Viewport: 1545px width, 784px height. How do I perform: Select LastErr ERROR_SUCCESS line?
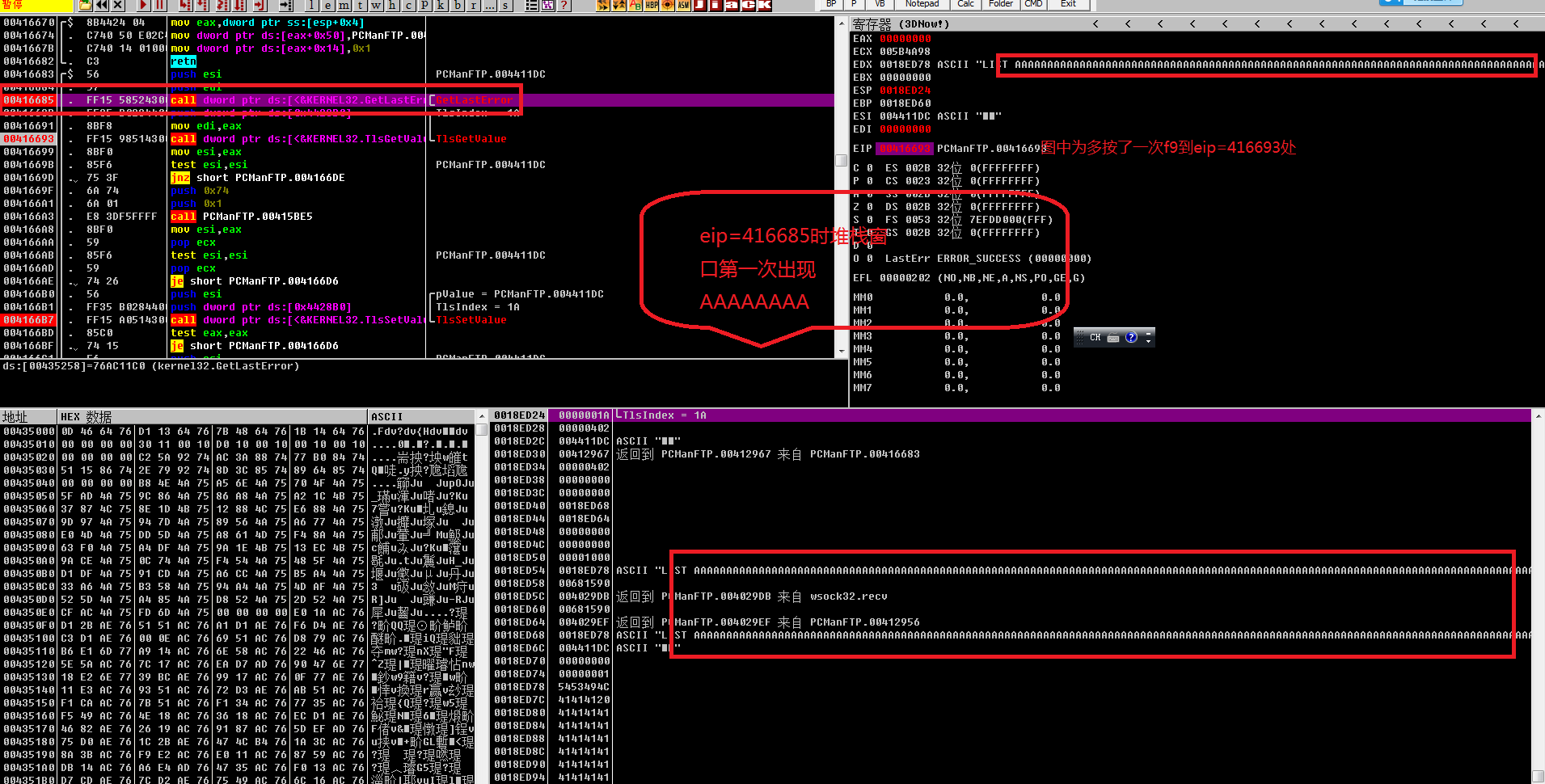pos(988,259)
